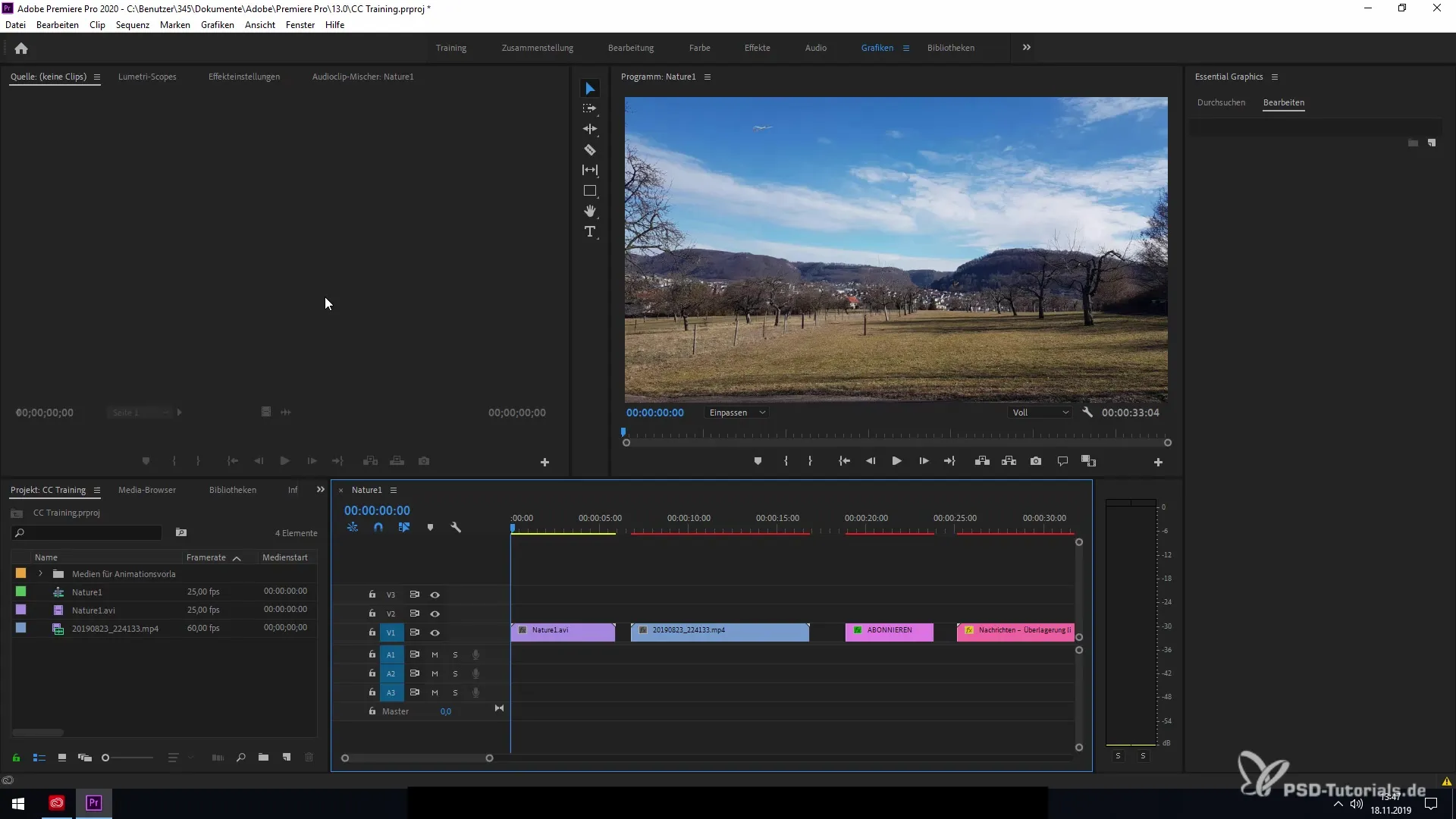This screenshot has width=1456, height=819.
Task: Click Program monitor playhead scrub bar
Action: click(x=896, y=435)
